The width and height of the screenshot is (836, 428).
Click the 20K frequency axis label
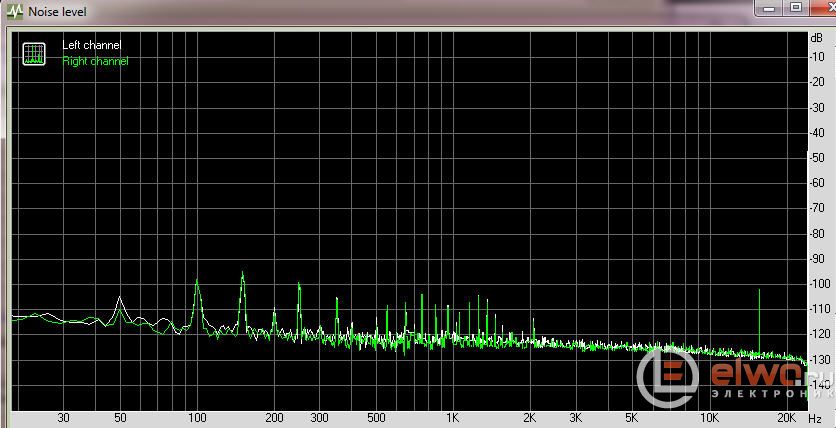[787, 417]
